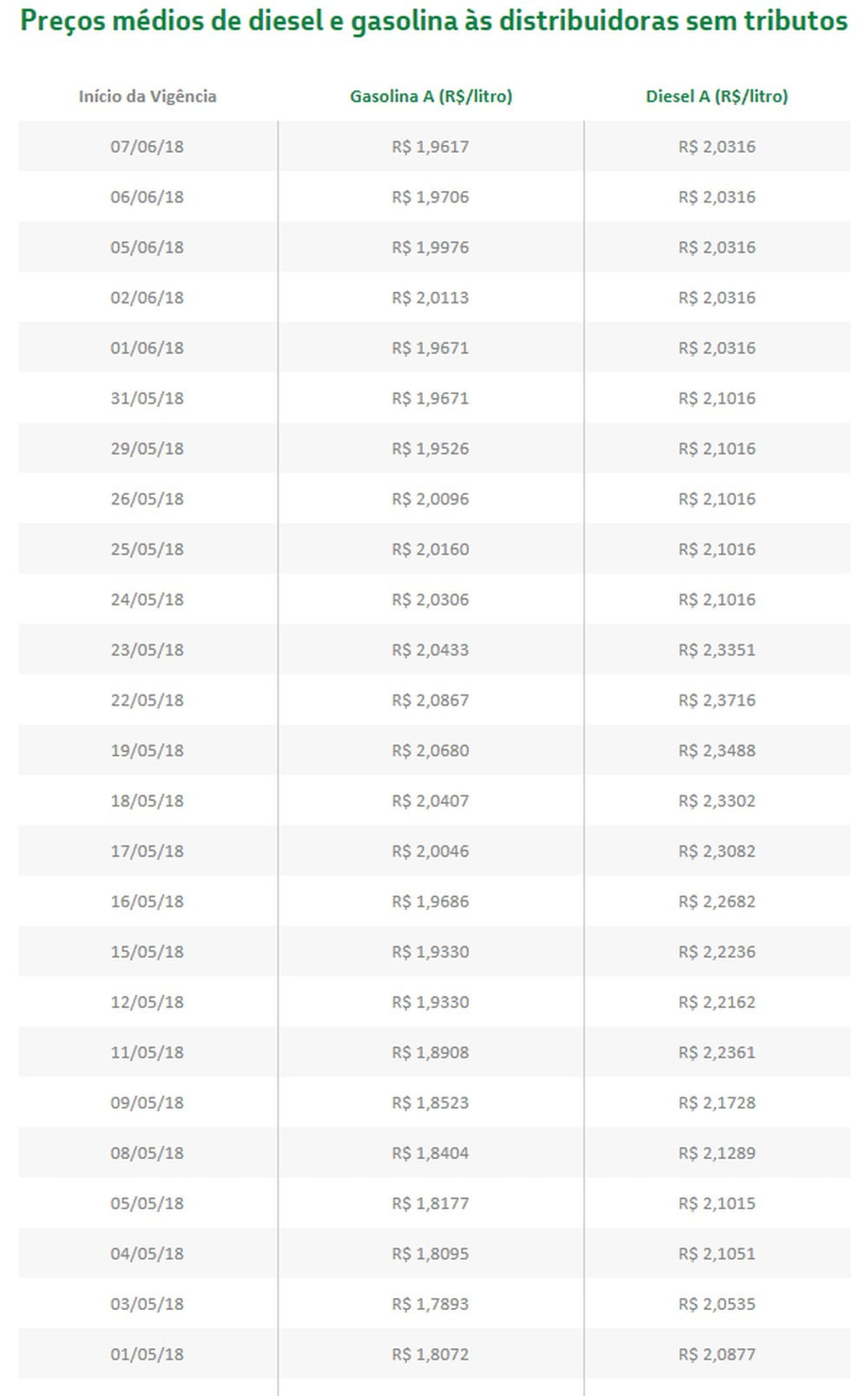Click the 01/05/18 date cell

[x=147, y=1355]
